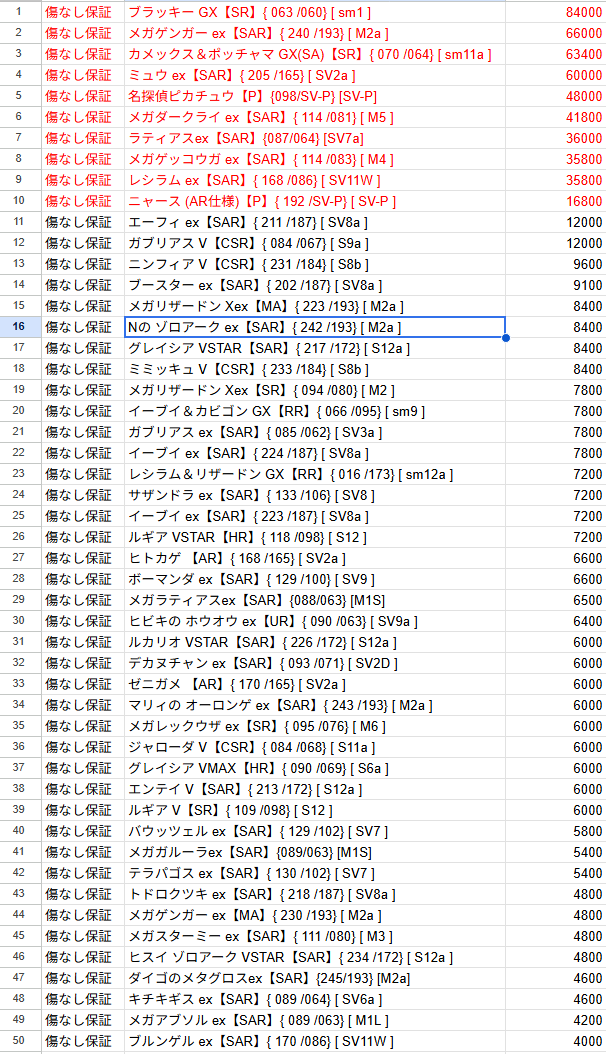Click the キチキギス ex【SAR】 cell

314,999
